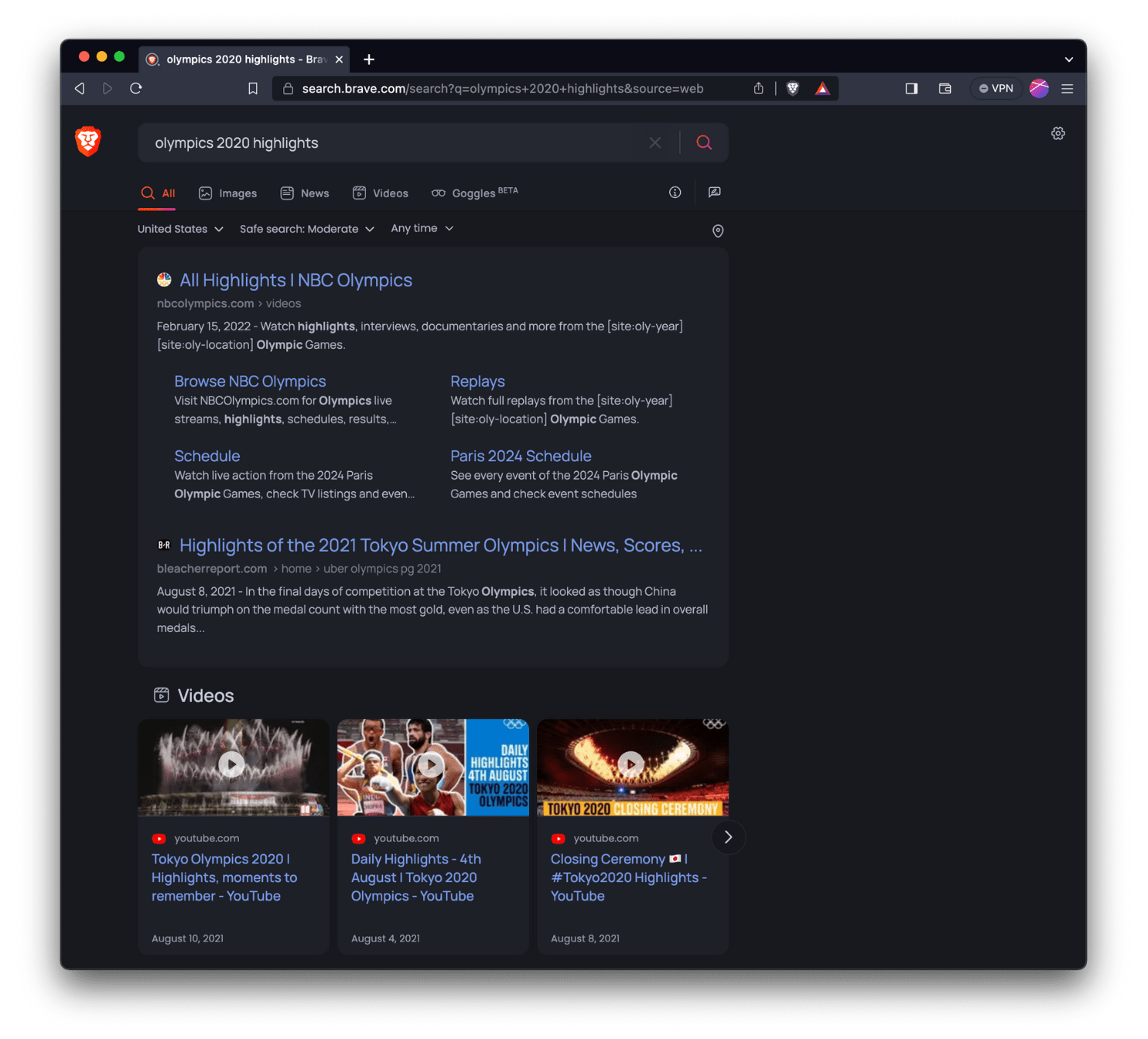
Task: Click the Brave lion logo
Action: (88, 142)
